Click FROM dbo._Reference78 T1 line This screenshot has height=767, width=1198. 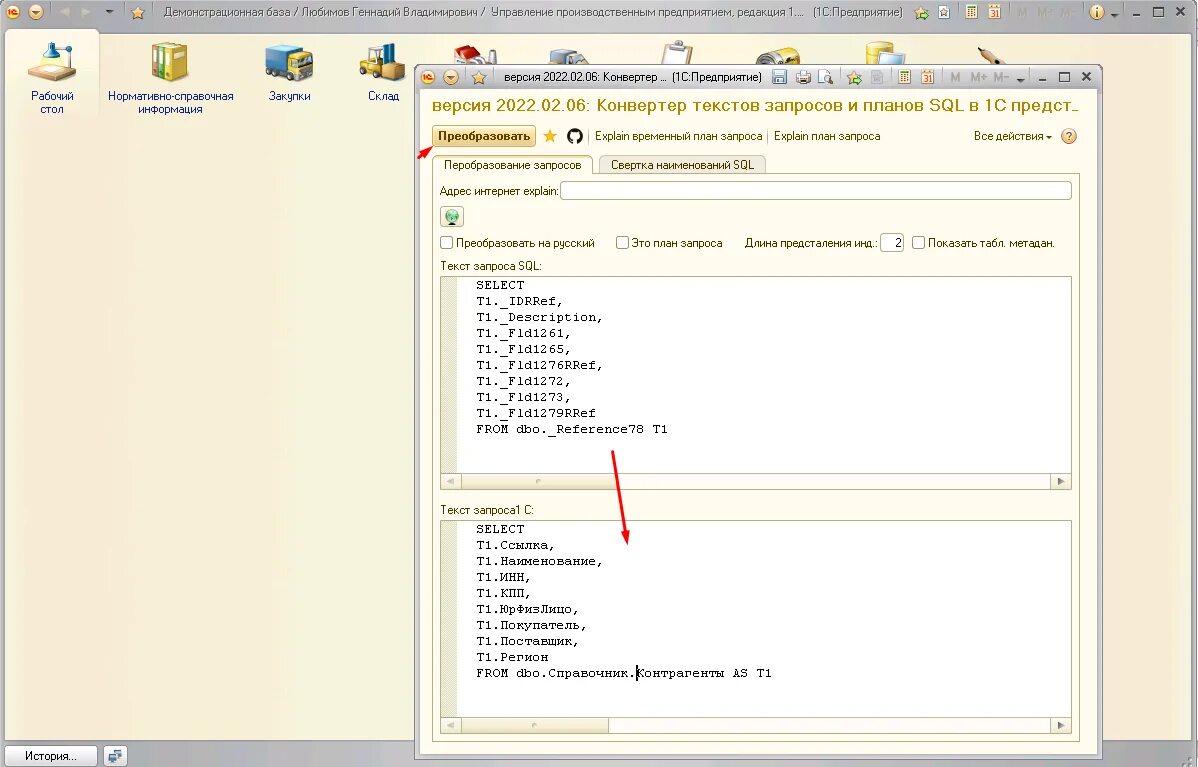click(571, 429)
